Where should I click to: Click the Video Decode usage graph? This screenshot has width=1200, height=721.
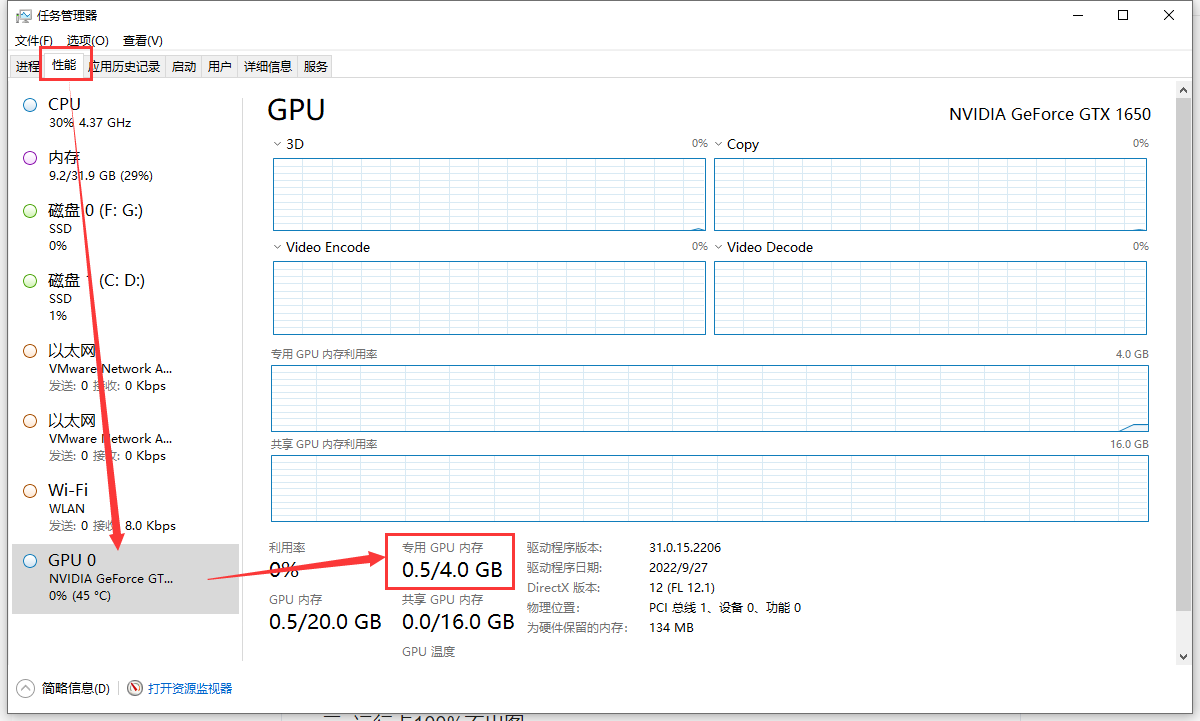[930, 298]
